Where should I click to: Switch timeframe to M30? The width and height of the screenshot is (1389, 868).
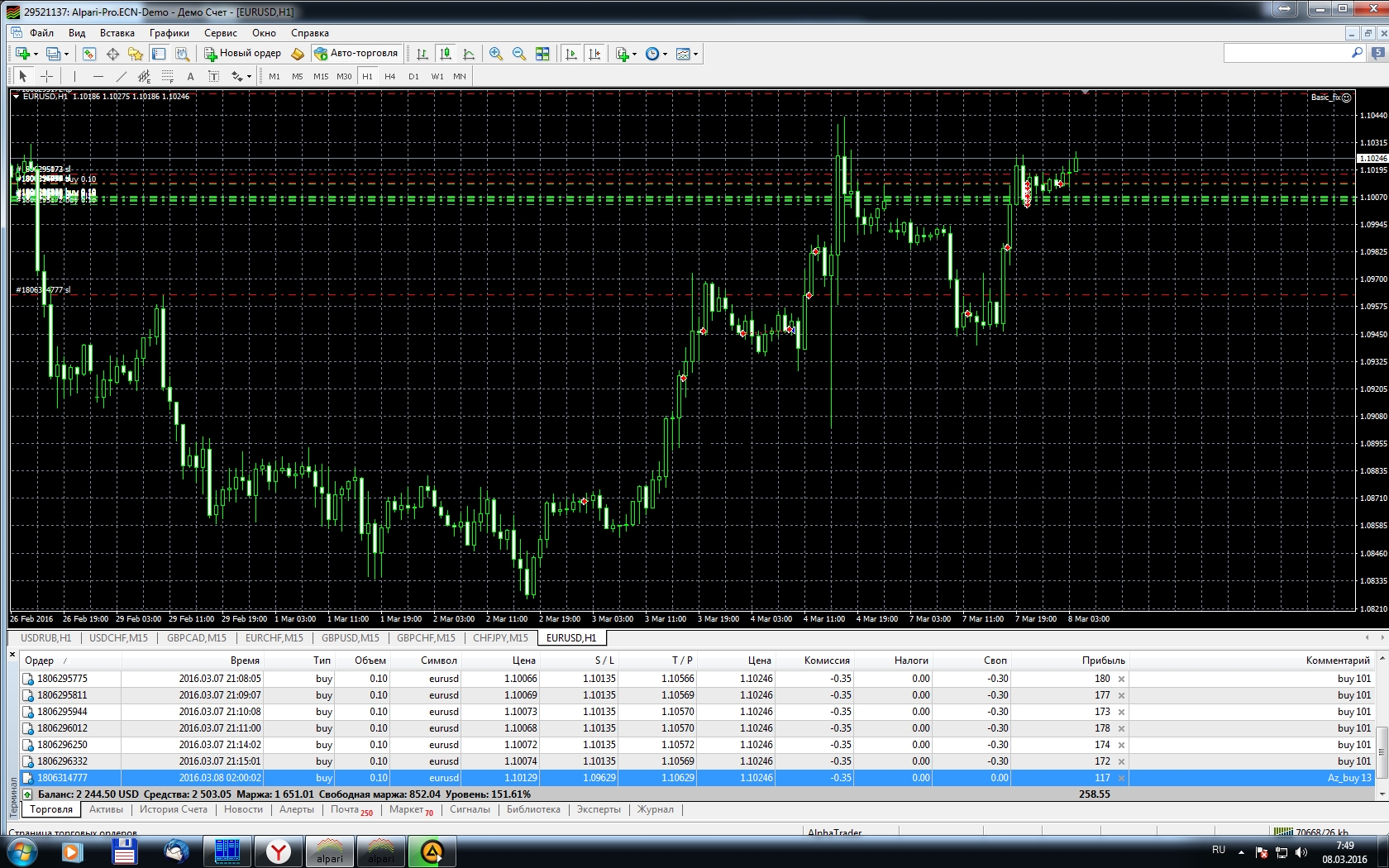[344, 76]
